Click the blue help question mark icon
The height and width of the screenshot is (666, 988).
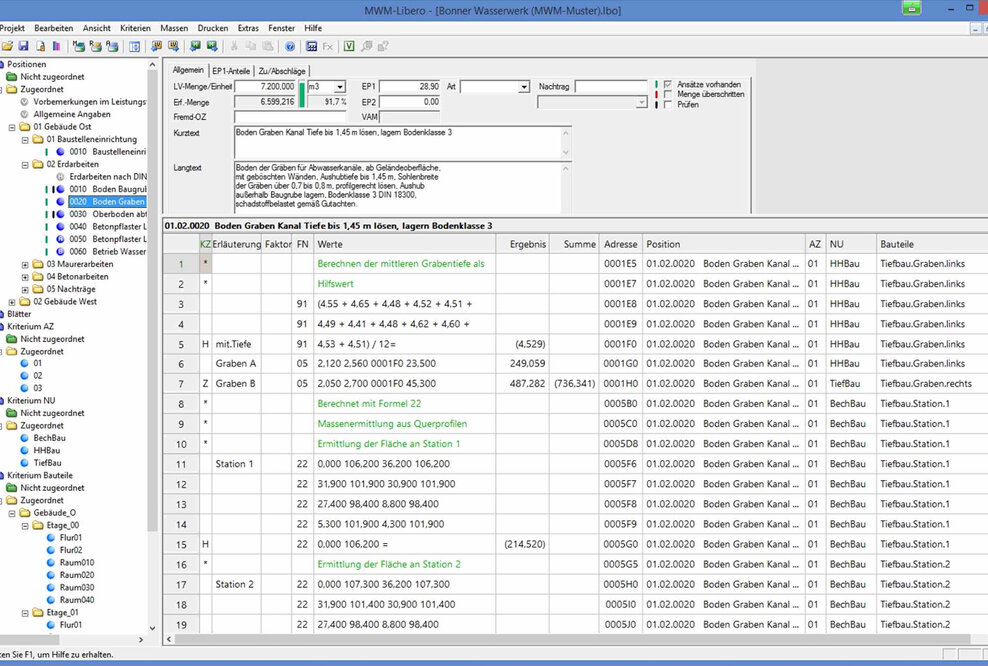(x=290, y=46)
